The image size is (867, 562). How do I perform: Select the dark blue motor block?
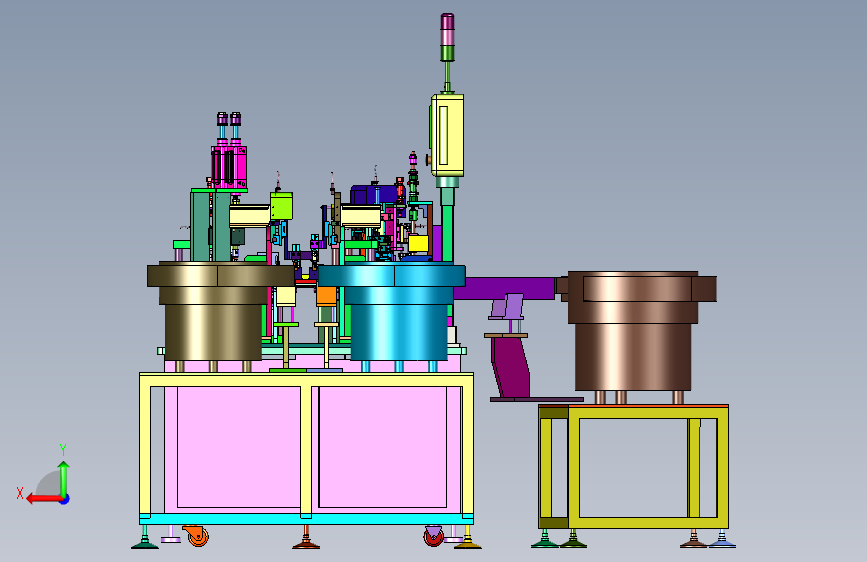377,194
